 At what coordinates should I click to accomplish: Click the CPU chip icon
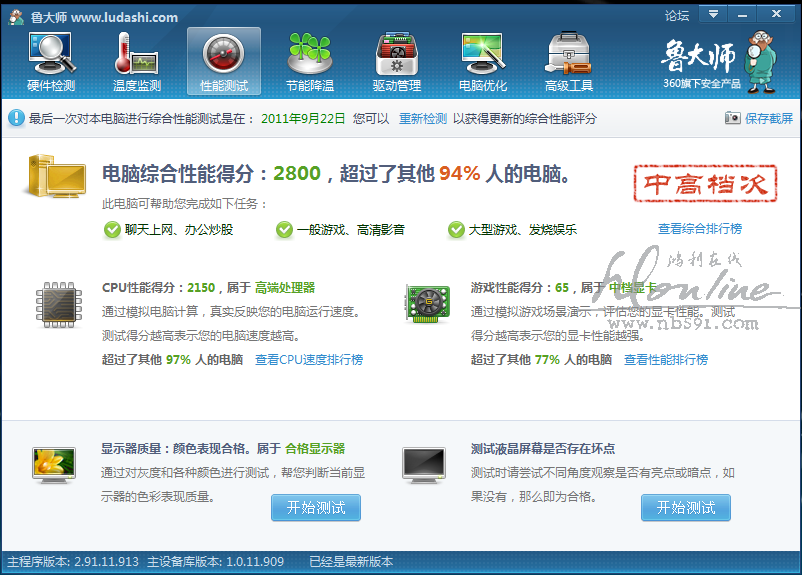tap(58, 305)
